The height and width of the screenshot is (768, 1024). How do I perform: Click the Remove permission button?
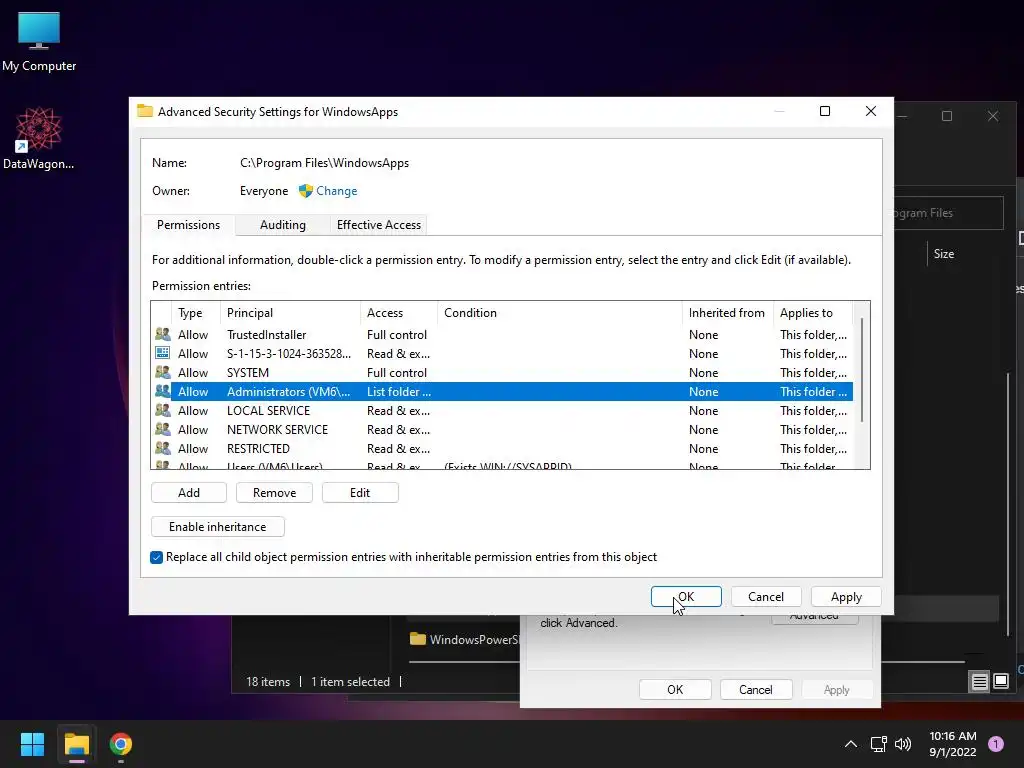274,492
